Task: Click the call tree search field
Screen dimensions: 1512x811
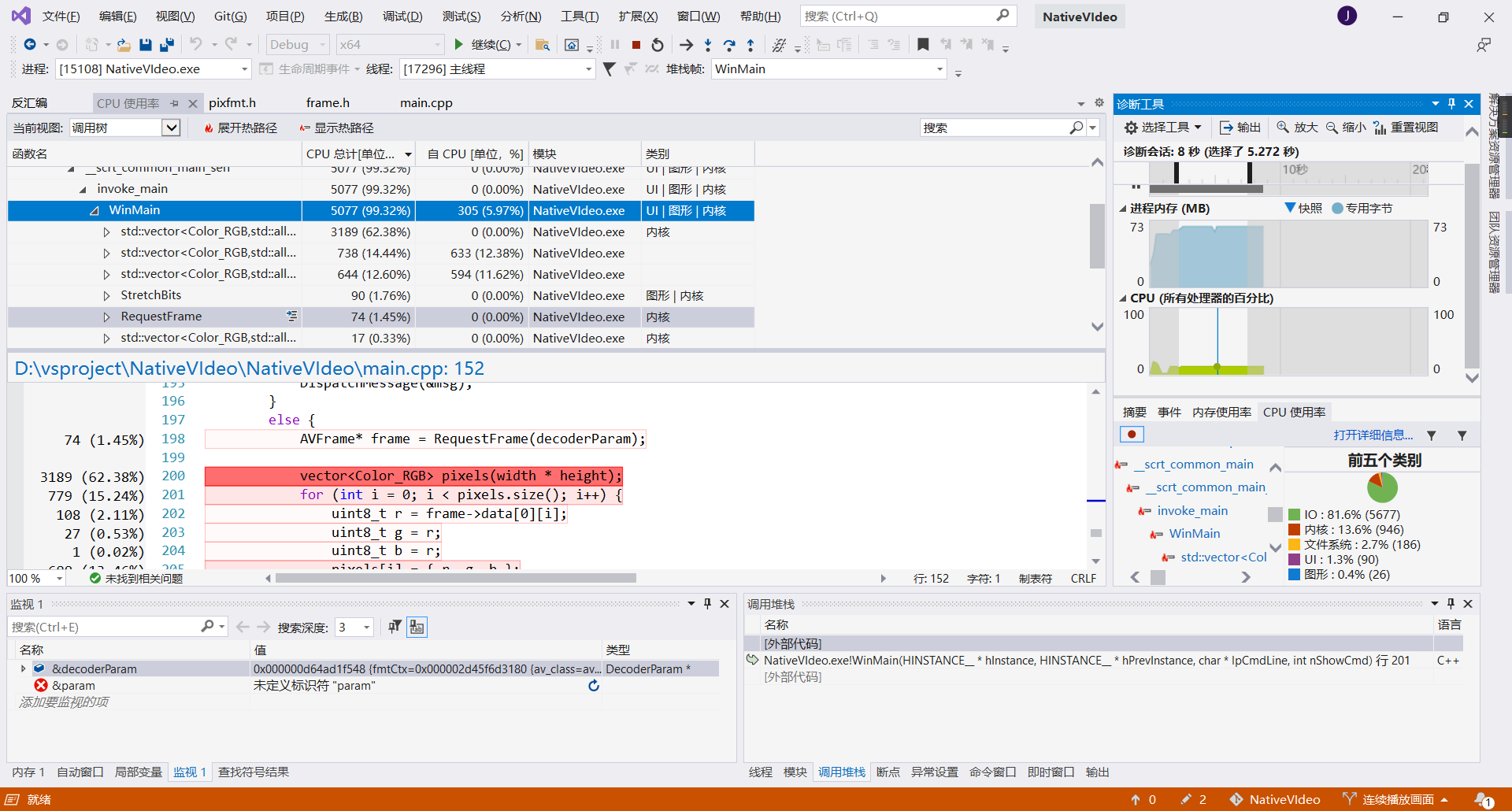Action: pos(994,128)
